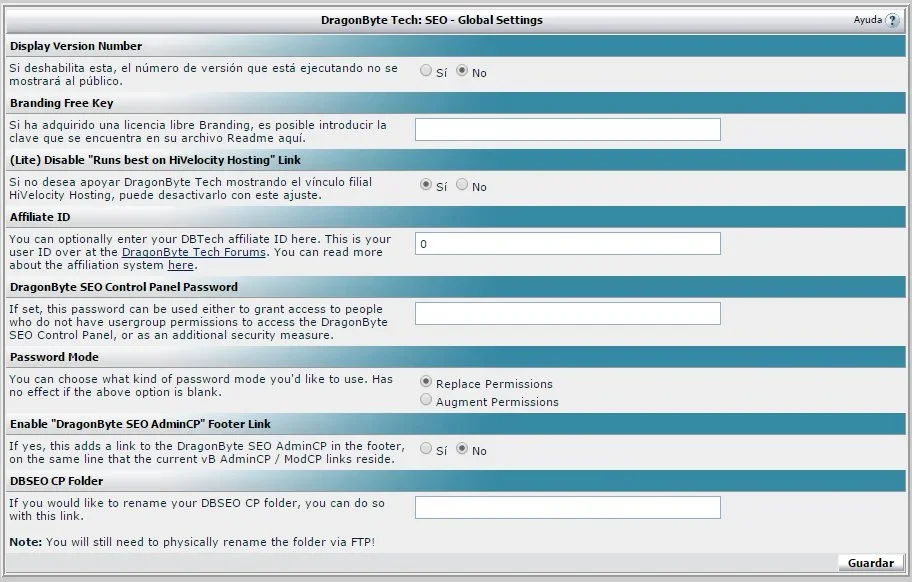Click the FTP rename 'Note:' text
The image size is (912, 582).
(x=192, y=542)
